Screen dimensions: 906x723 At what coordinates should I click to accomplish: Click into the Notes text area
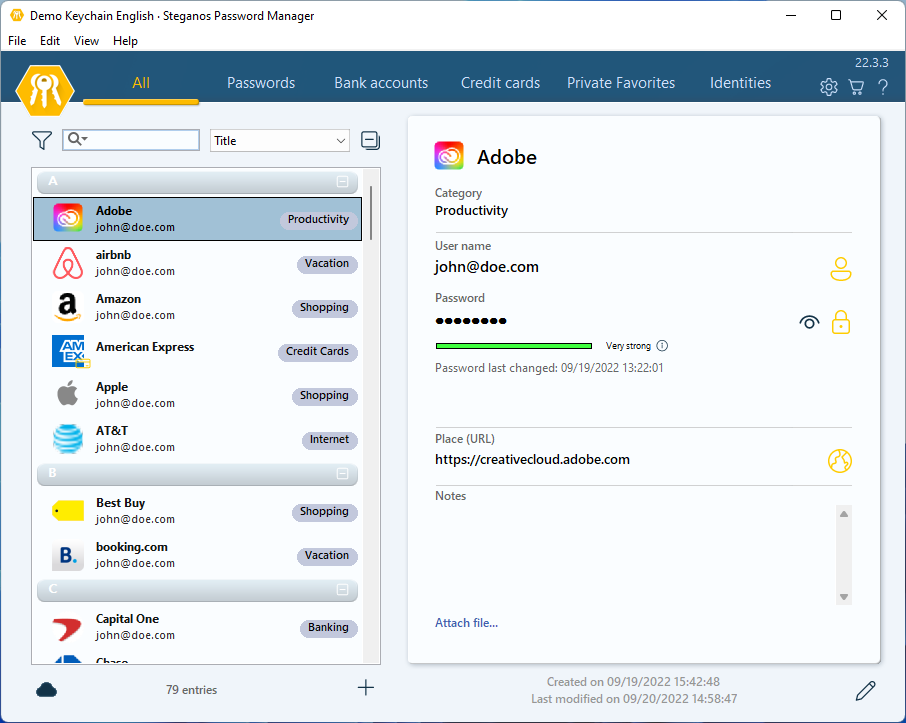tap(634, 555)
